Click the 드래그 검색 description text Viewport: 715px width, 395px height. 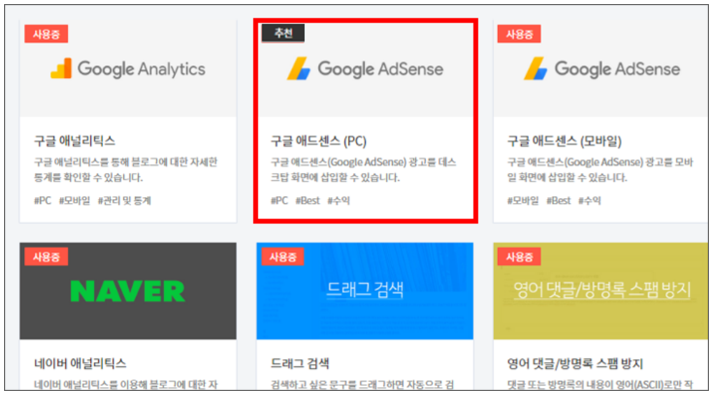(363, 385)
